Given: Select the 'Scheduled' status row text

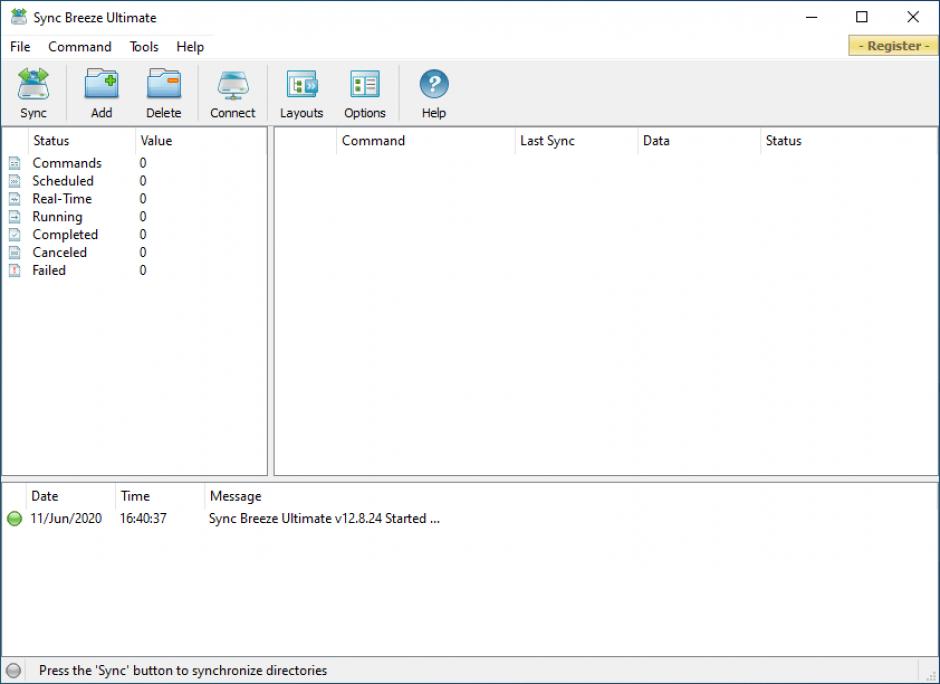Looking at the screenshot, I should pyautogui.click(x=63, y=181).
